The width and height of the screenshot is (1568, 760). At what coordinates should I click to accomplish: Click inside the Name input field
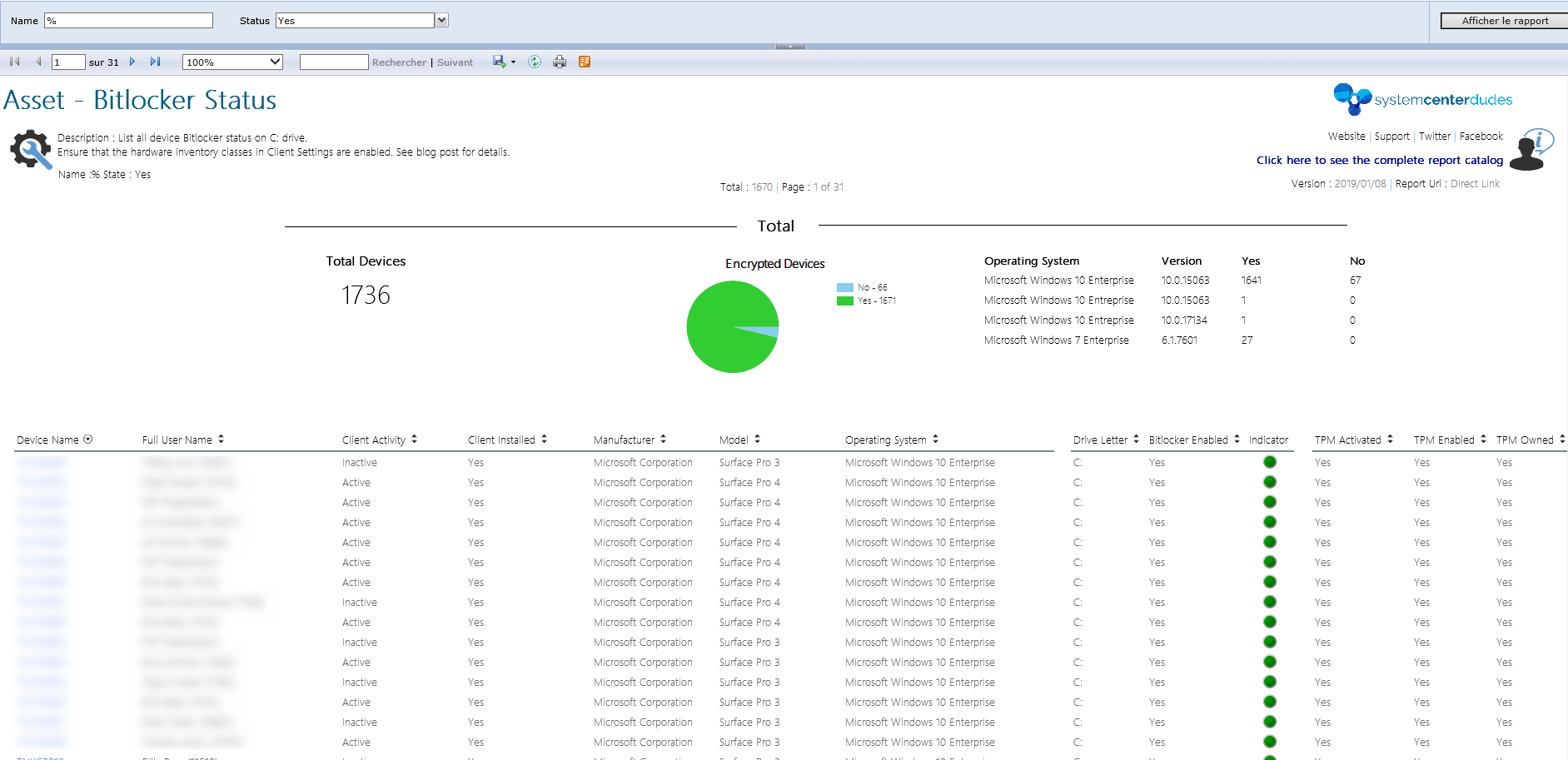click(x=128, y=20)
